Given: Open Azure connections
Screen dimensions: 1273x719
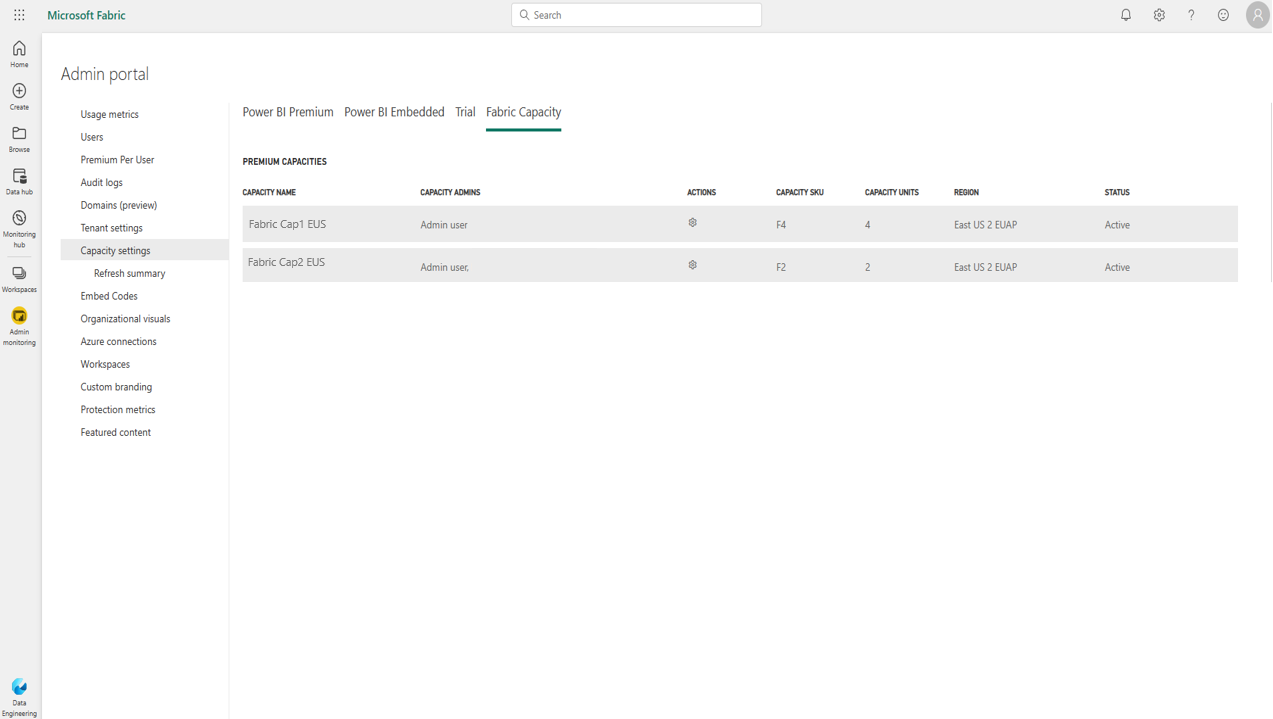Looking at the screenshot, I should [118, 342].
